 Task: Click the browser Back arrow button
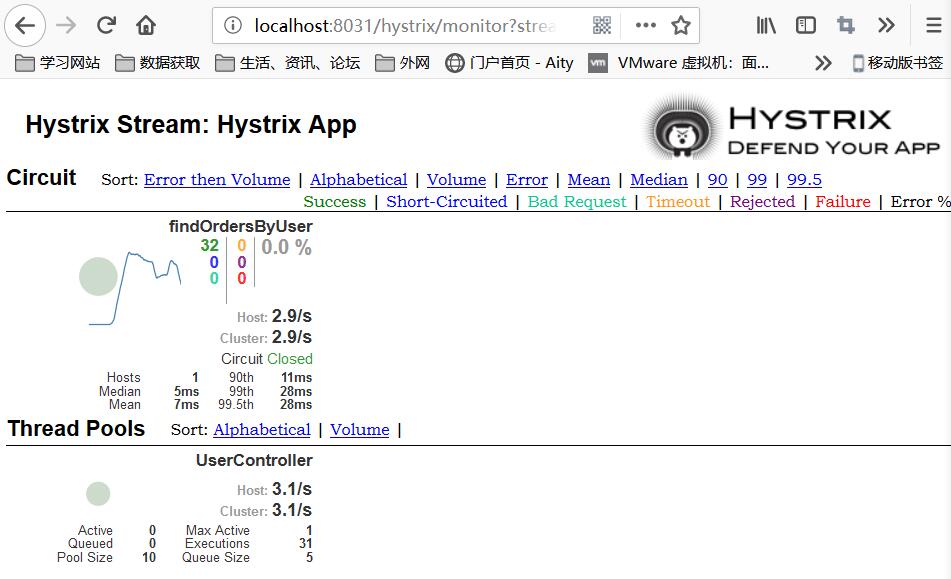click(25, 25)
